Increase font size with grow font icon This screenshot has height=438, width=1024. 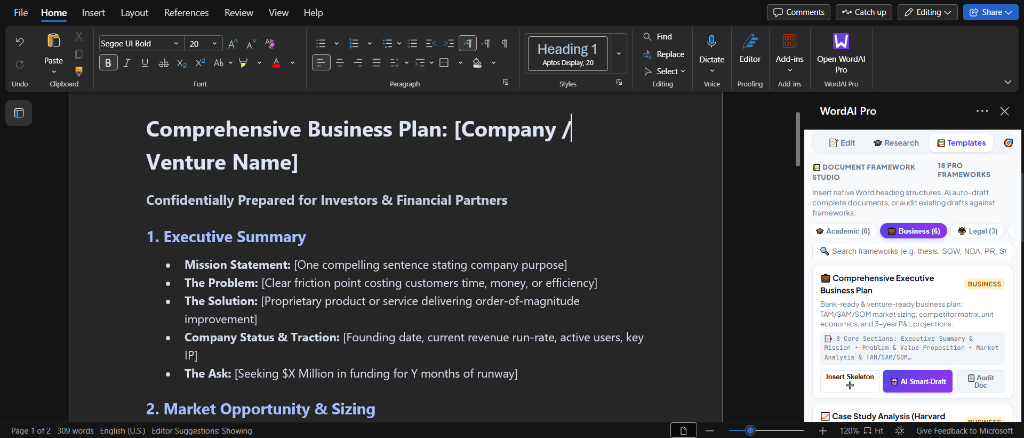coord(233,44)
